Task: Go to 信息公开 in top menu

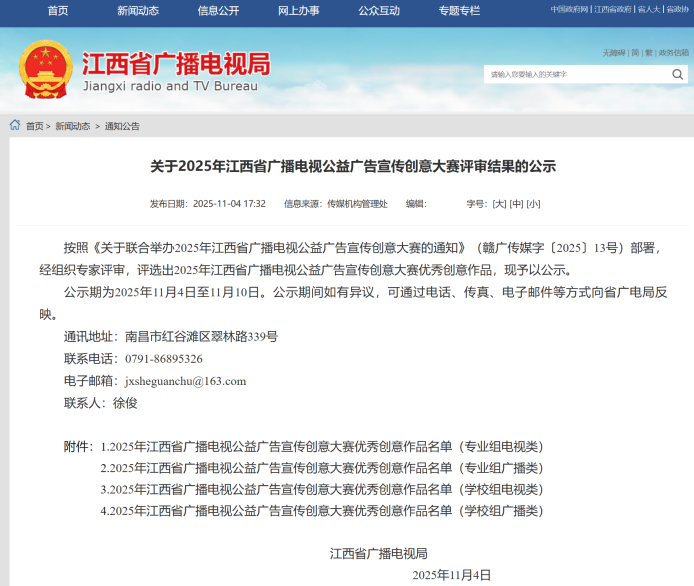Action: point(218,11)
